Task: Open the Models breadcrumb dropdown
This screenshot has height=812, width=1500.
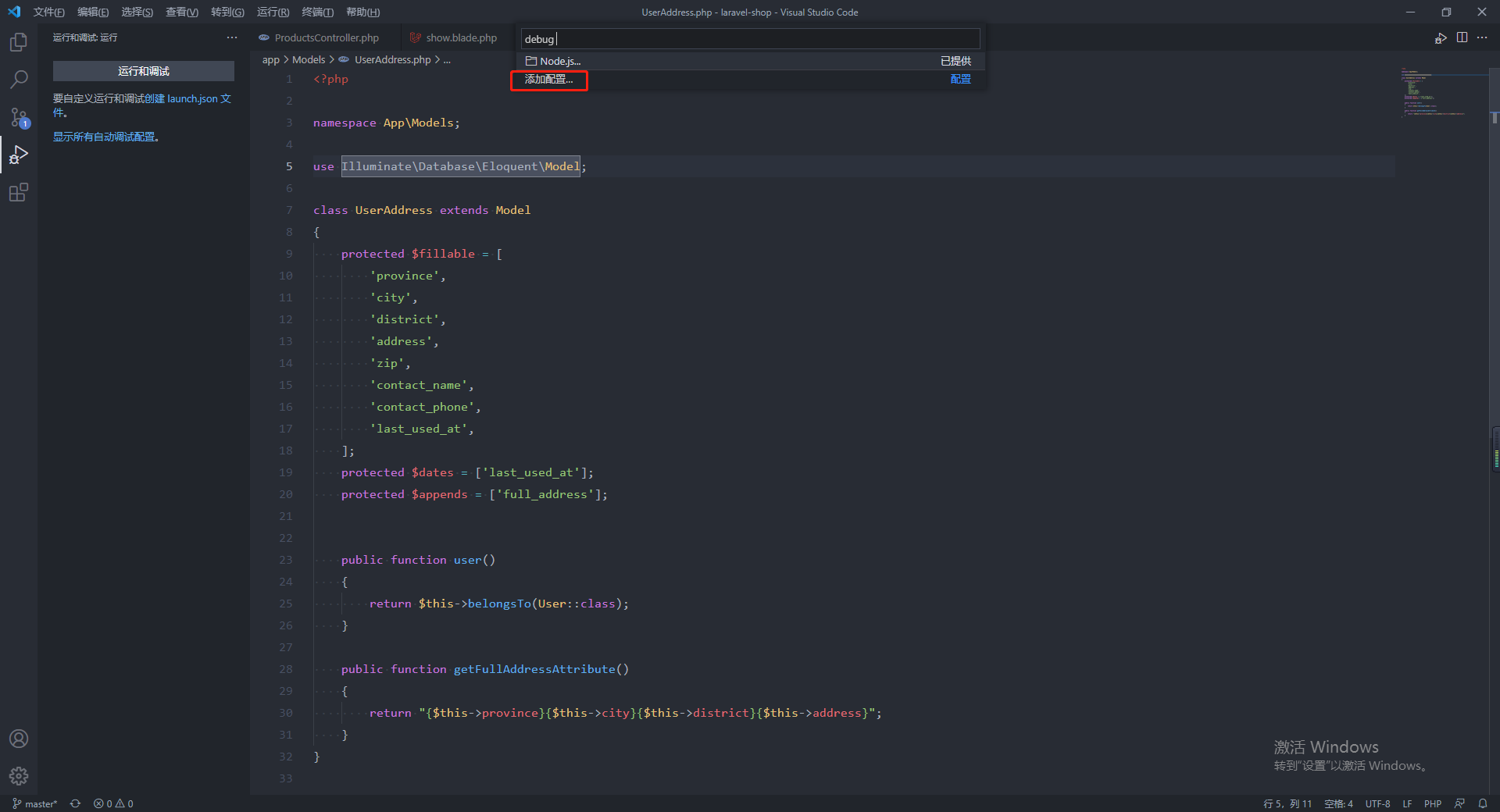Action: (x=309, y=59)
